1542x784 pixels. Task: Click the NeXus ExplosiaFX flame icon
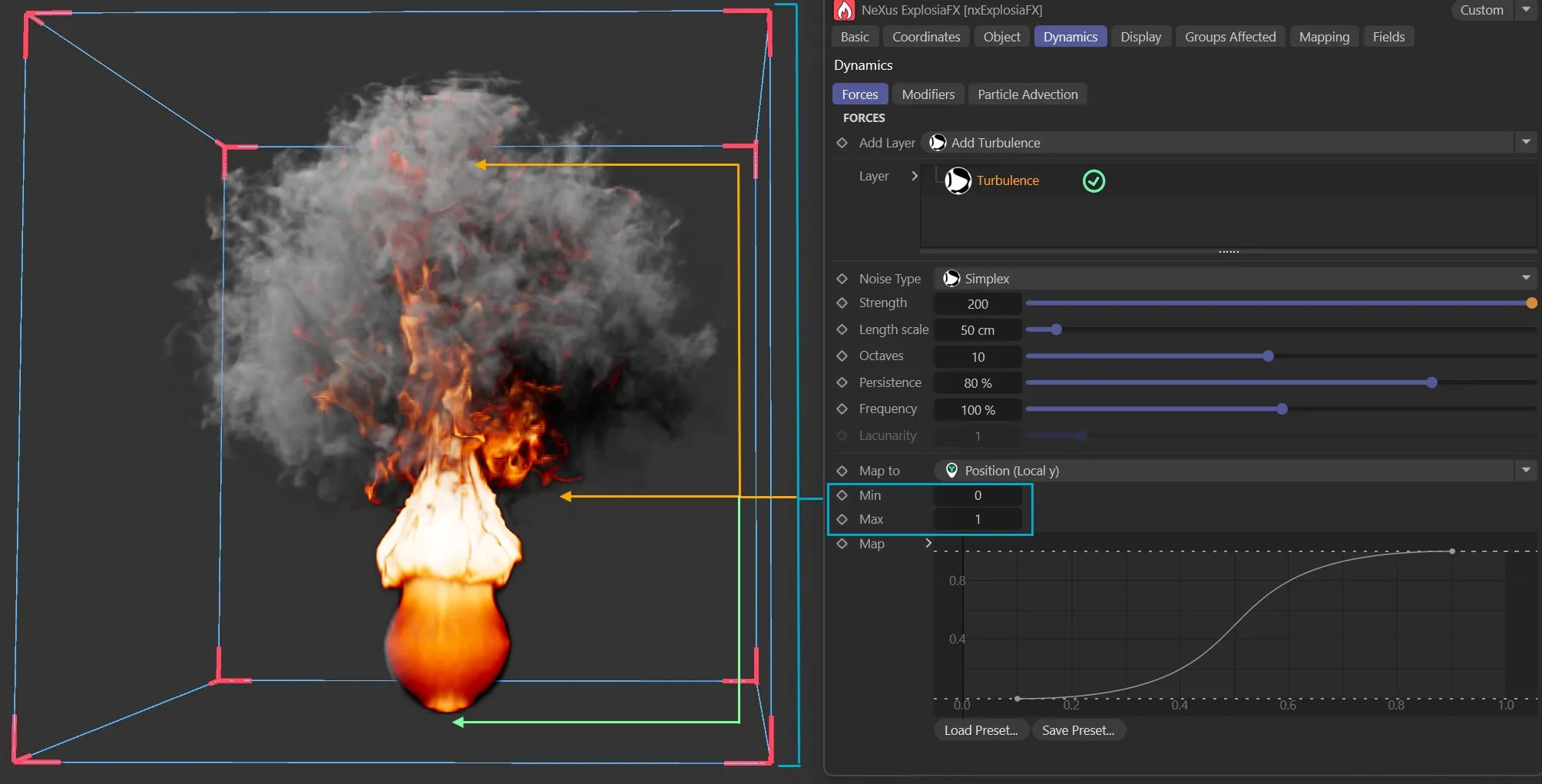pyautogui.click(x=845, y=10)
